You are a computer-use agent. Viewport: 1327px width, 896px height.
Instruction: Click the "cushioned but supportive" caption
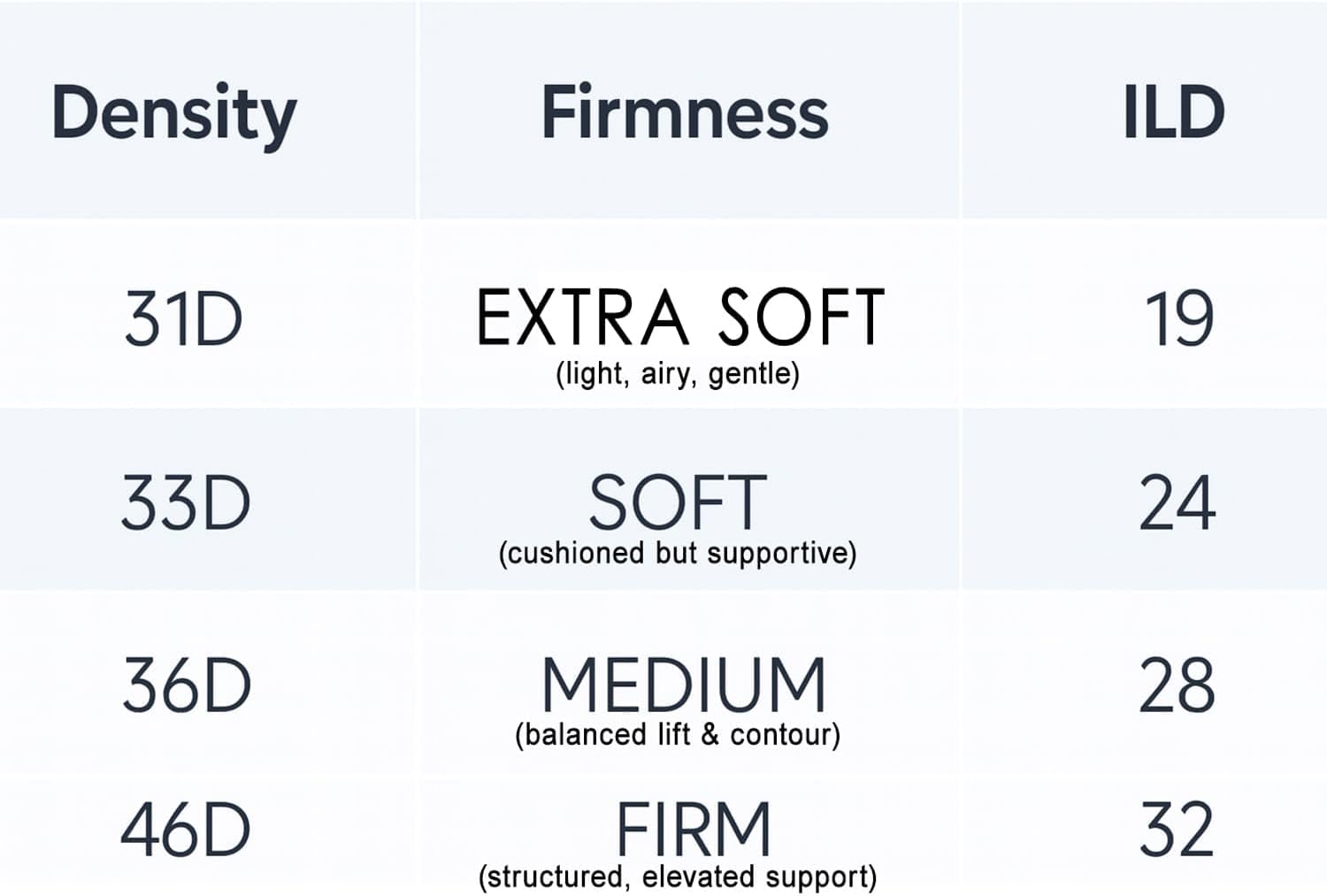point(678,554)
